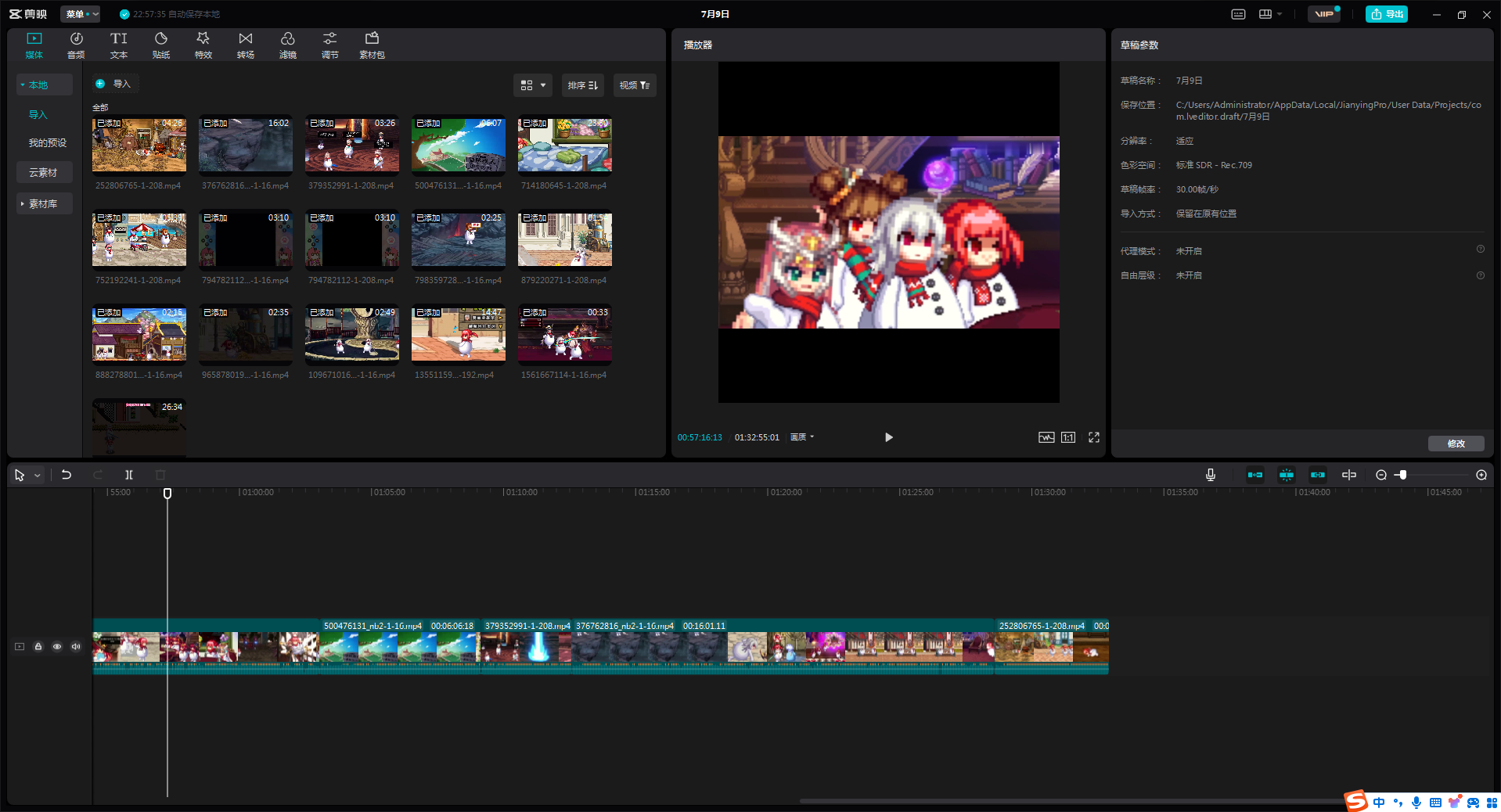Select clip 379352991-1-208.mp4 on the timeline
This screenshot has width=1501, height=812.
(526, 646)
